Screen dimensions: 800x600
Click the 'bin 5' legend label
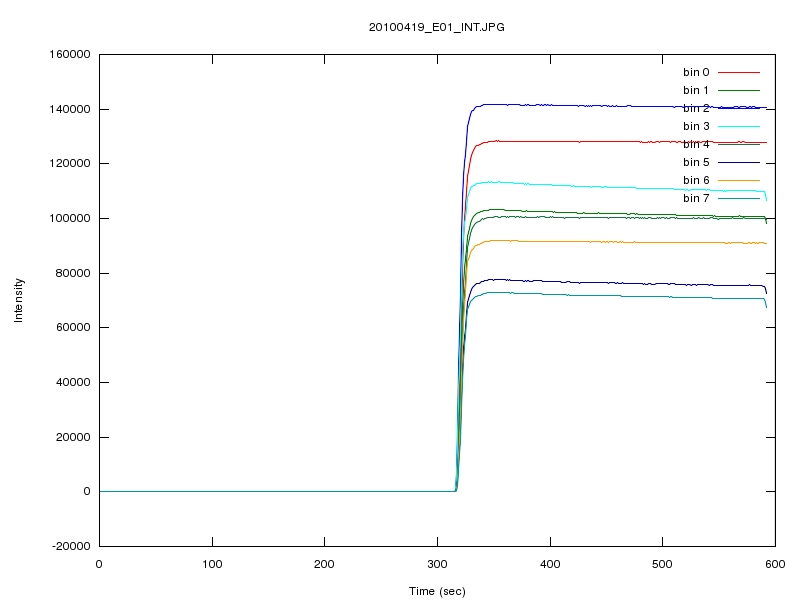(696, 162)
